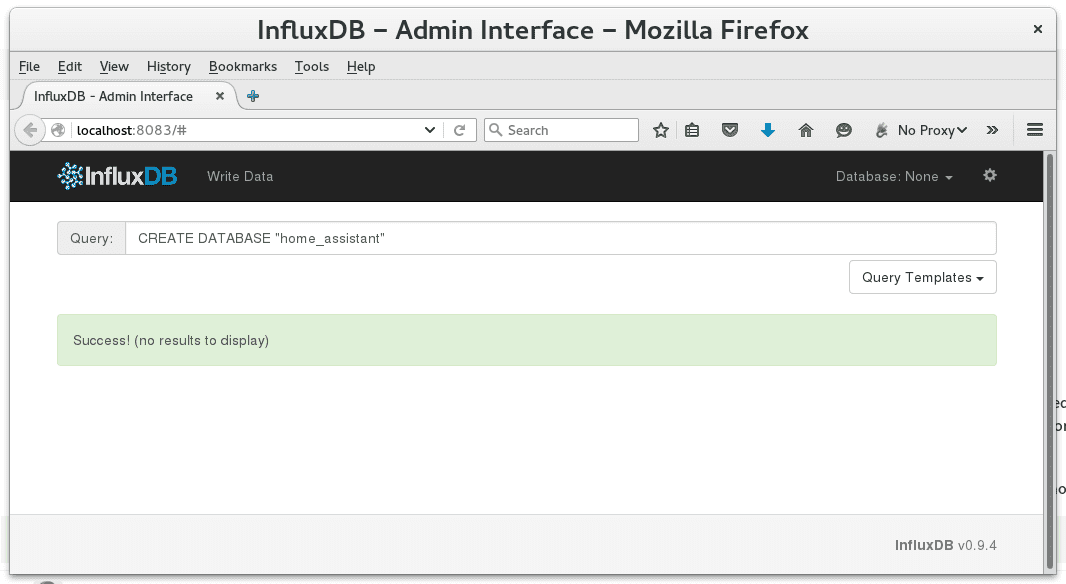Show bookmarks list icon in toolbar
The width and height of the screenshot is (1066, 584).
pyautogui.click(x=692, y=130)
